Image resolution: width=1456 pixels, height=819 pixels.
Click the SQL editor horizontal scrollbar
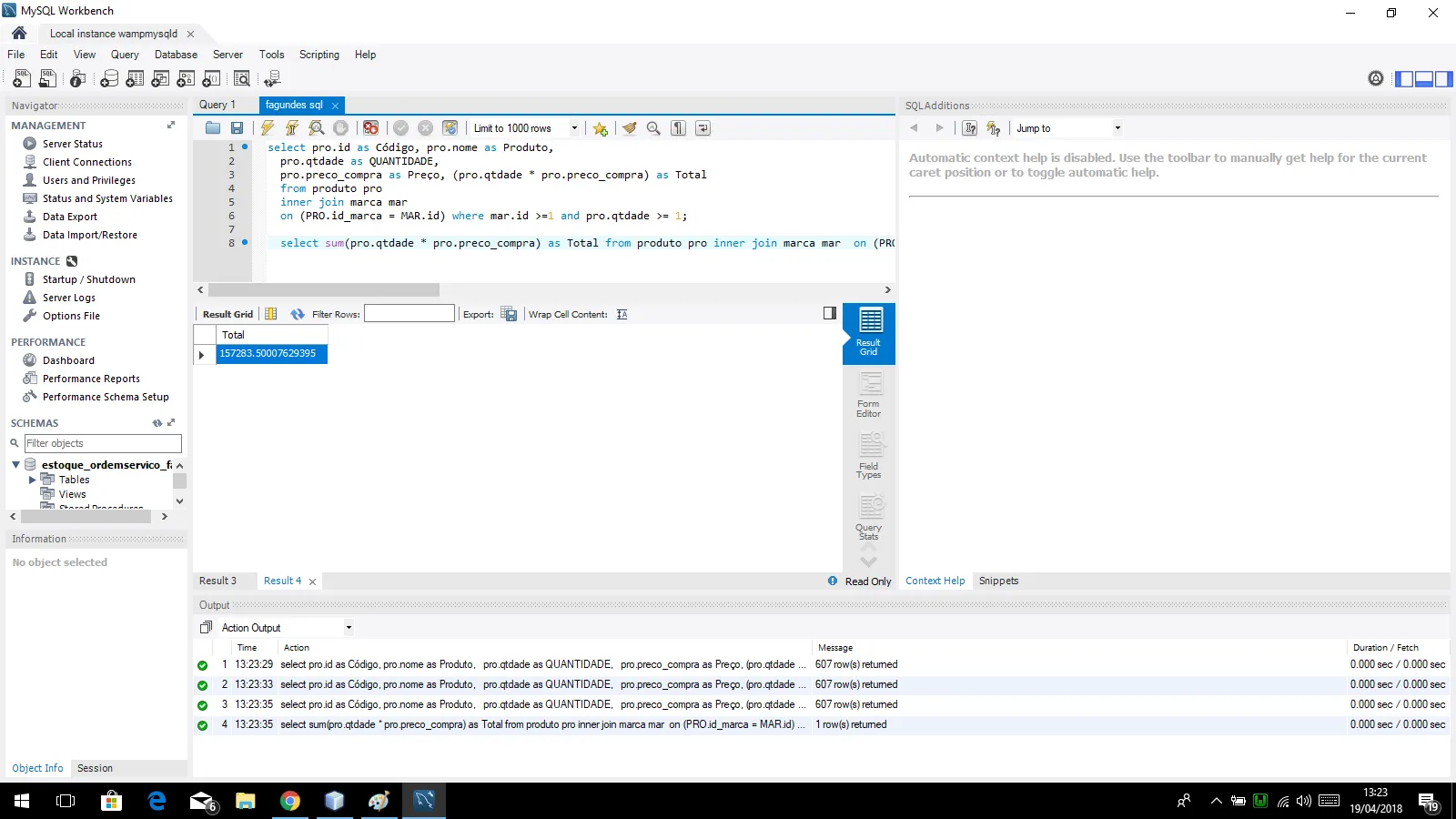[x=324, y=290]
